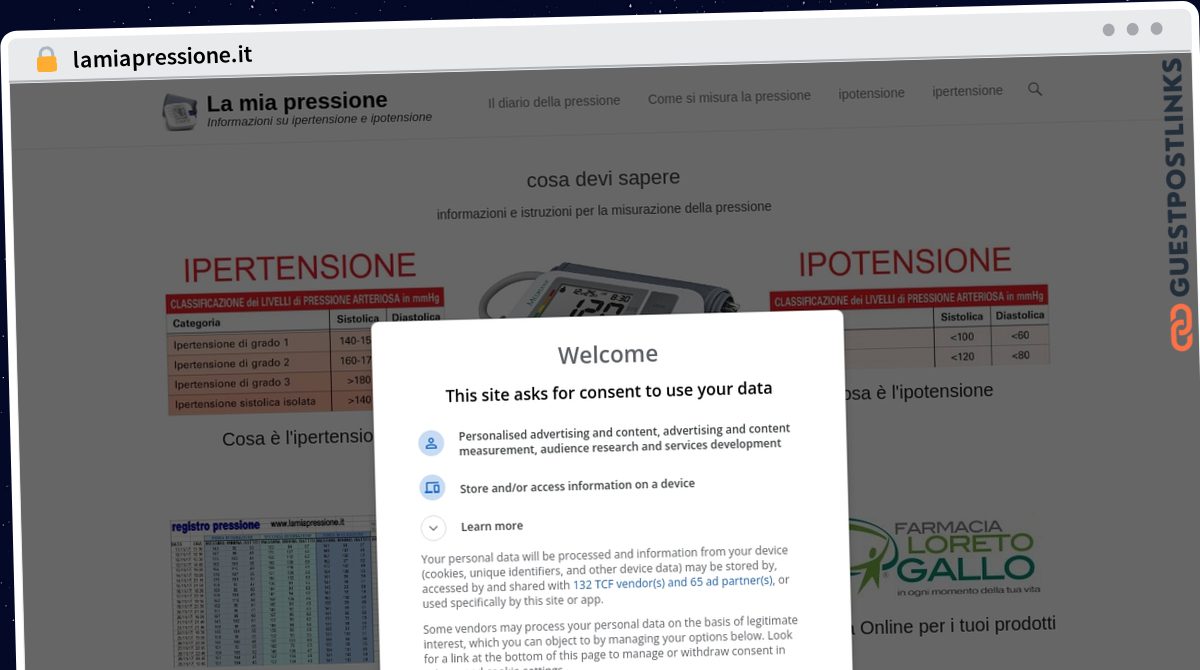Click the Guestpostlinks chain logo icon

tap(1182, 328)
